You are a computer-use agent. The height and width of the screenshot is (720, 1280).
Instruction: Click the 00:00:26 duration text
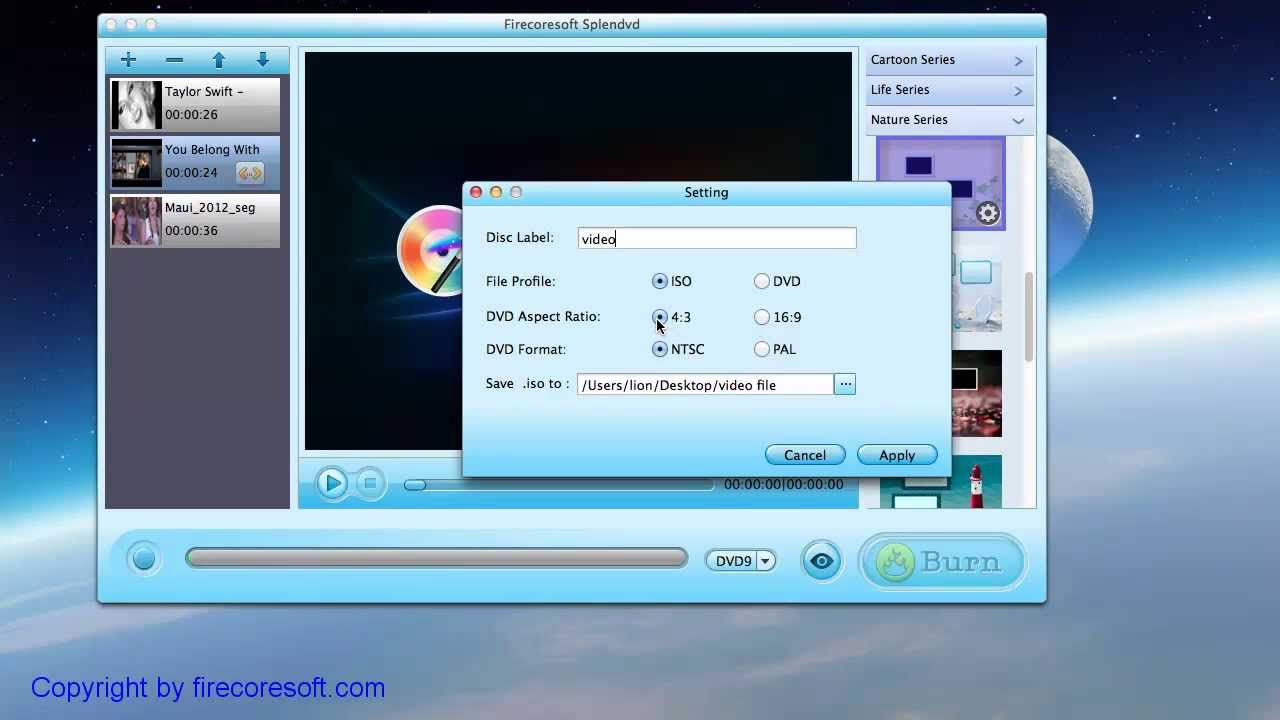click(191, 115)
